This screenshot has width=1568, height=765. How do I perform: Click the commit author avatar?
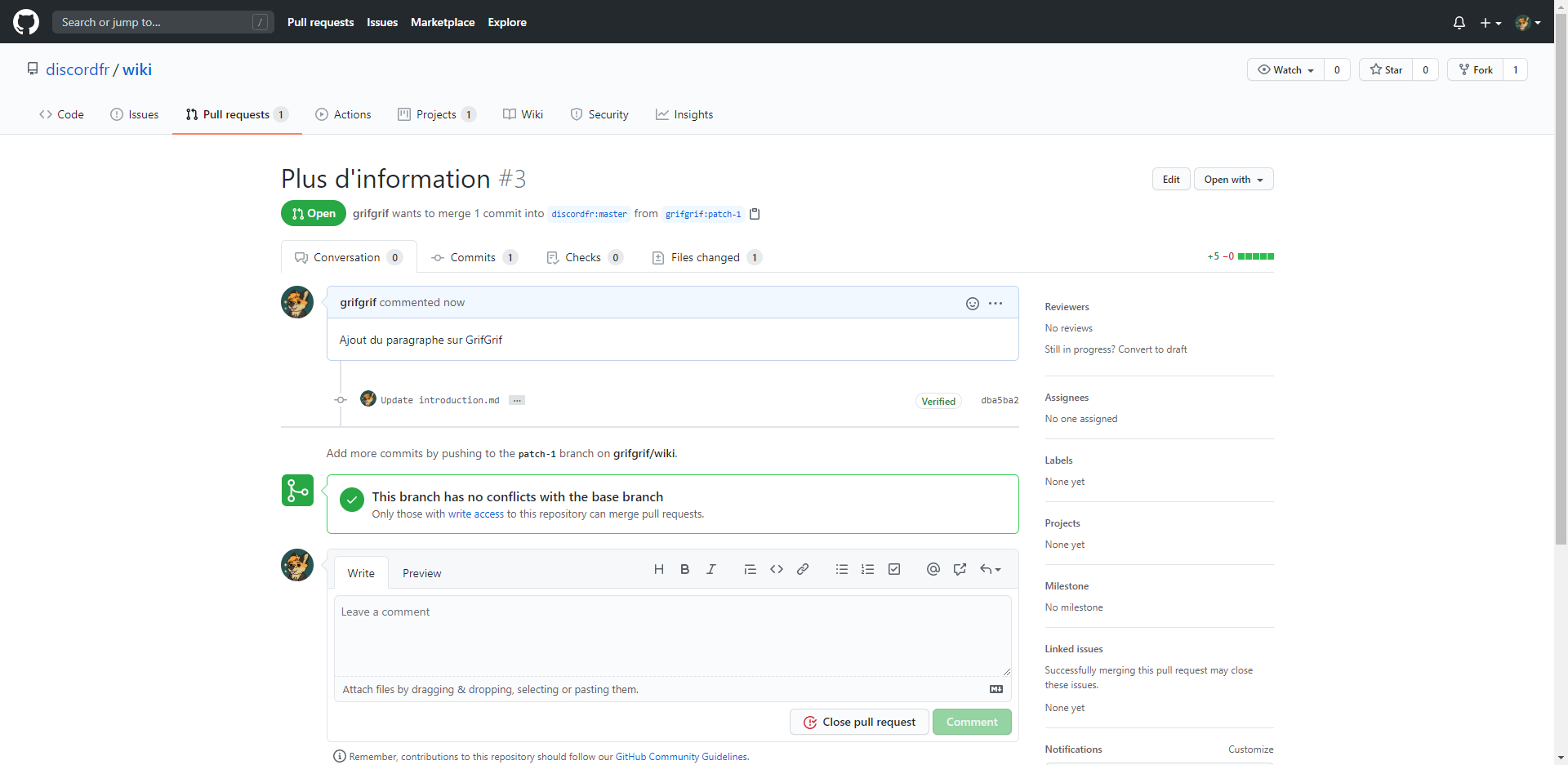[368, 398]
